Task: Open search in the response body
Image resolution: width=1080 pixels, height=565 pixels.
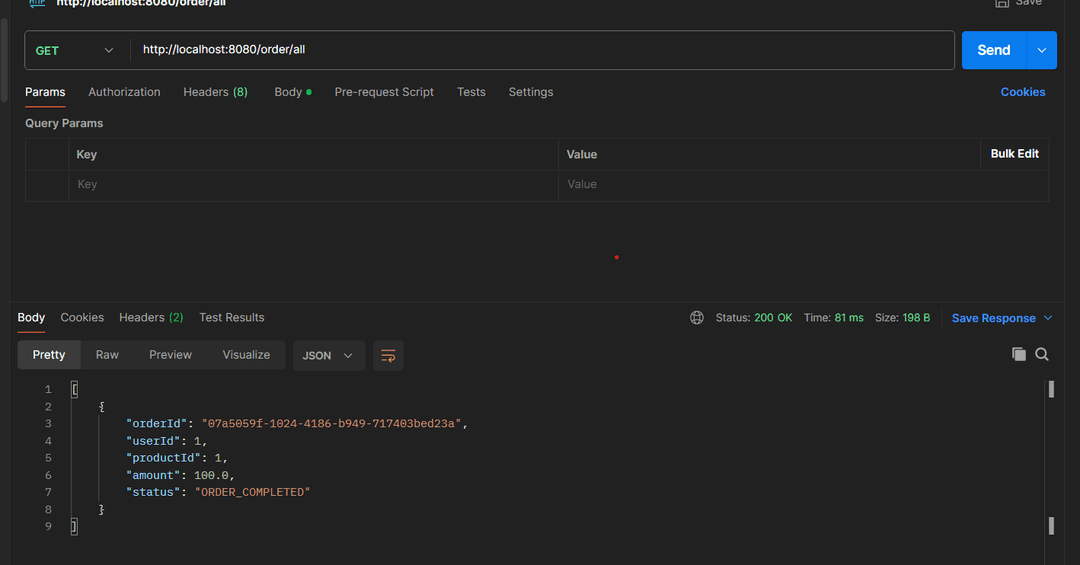Action: (x=1042, y=354)
